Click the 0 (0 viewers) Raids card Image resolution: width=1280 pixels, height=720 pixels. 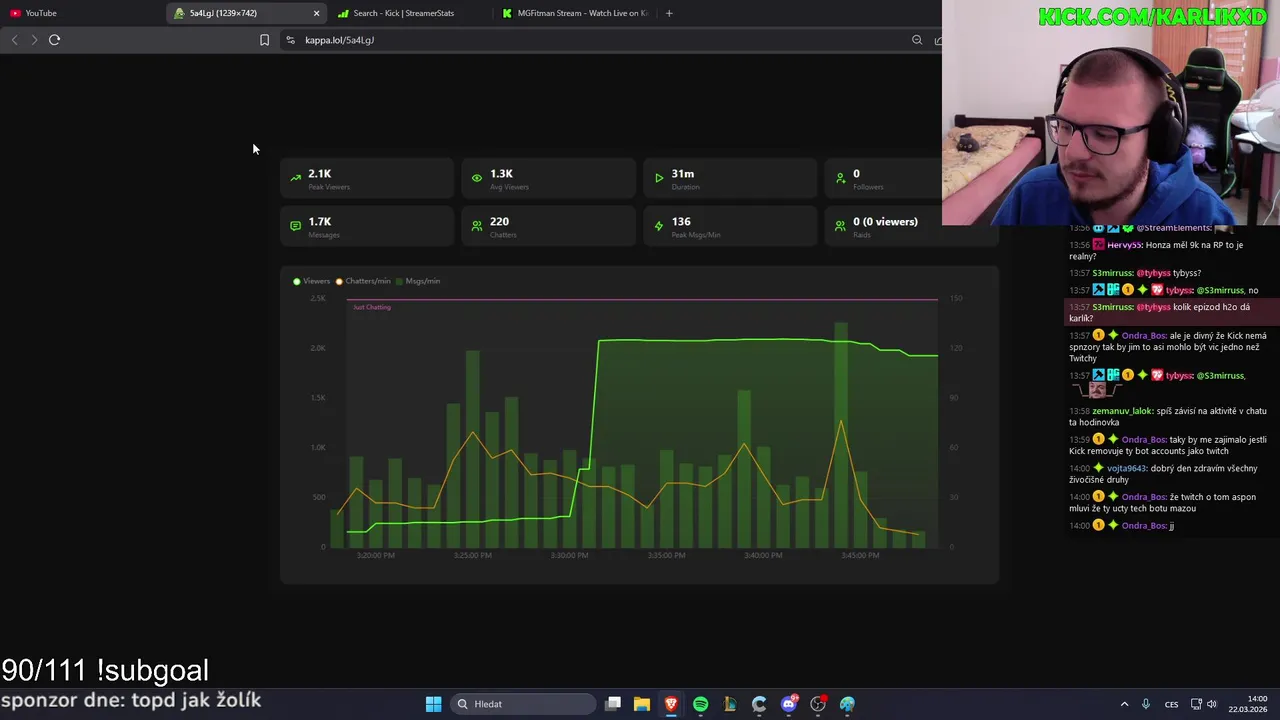(911, 226)
